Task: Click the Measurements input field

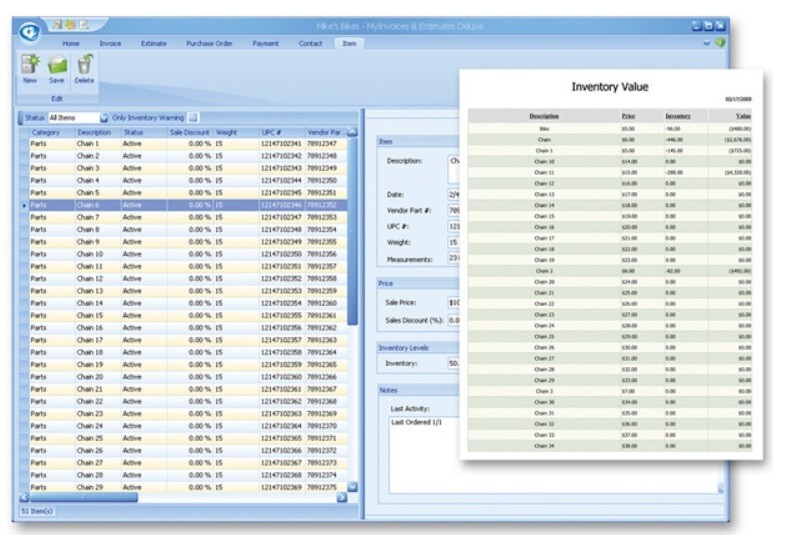Action: (x=454, y=258)
